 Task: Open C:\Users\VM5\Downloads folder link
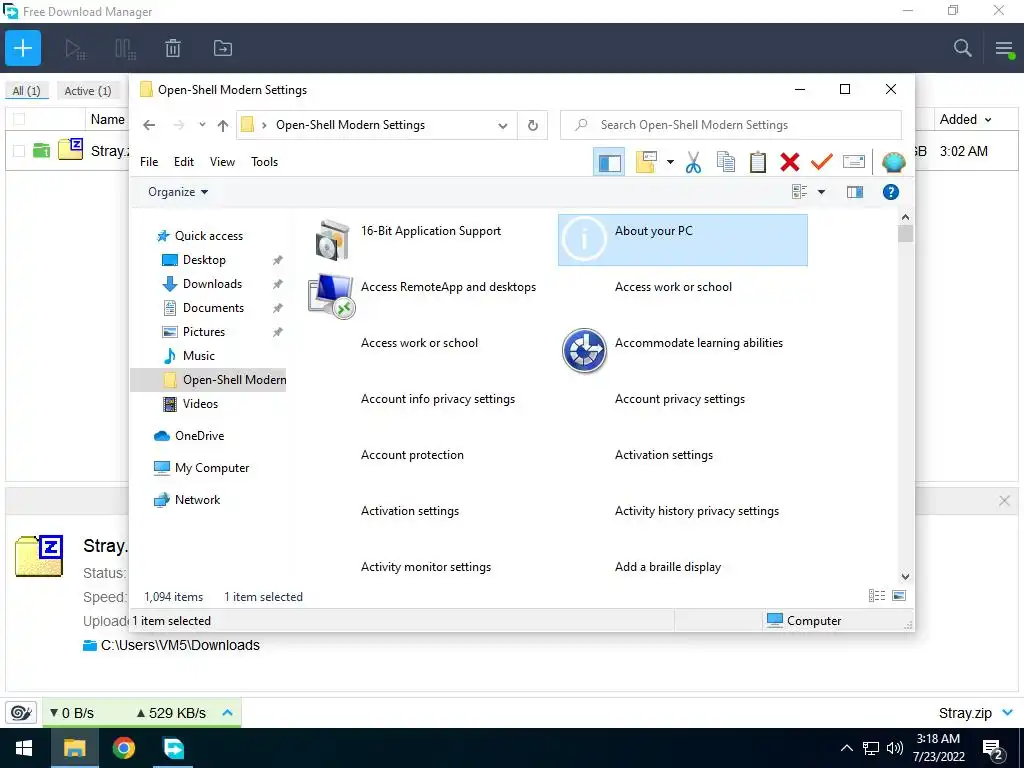tap(180, 645)
